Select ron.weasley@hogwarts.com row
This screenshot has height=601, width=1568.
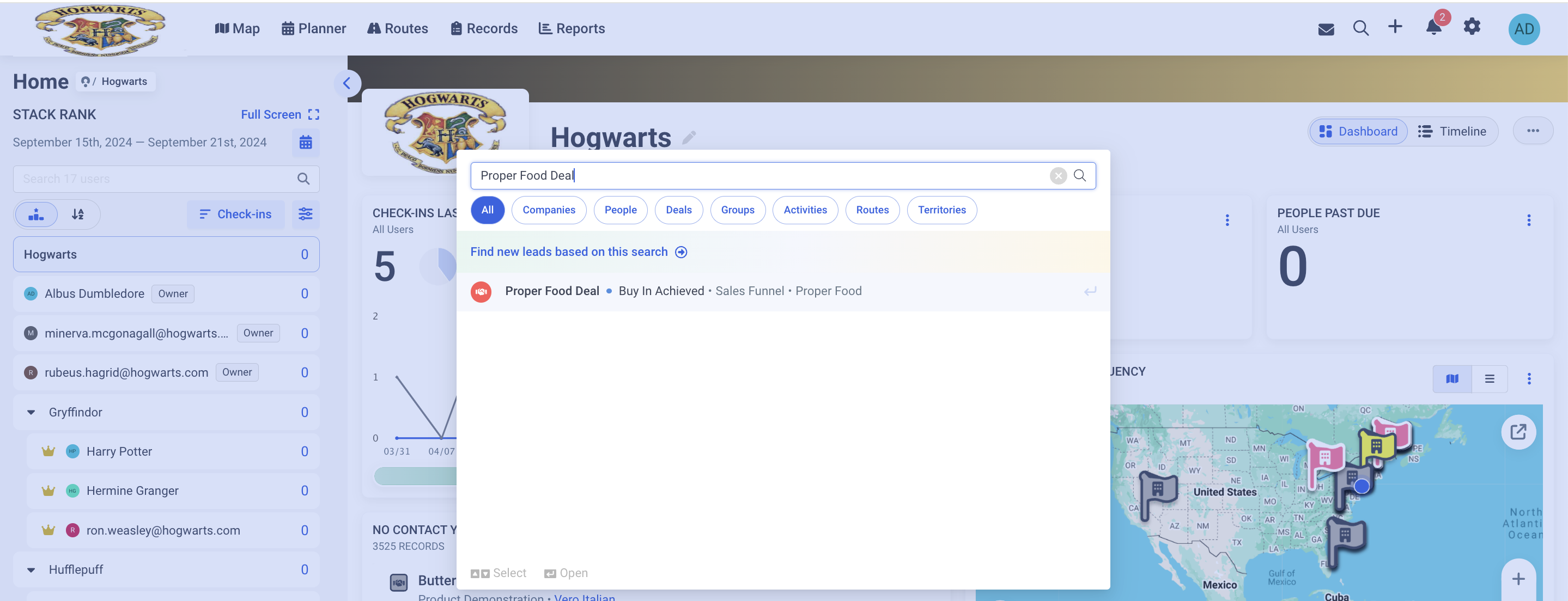(x=173, y=530)
